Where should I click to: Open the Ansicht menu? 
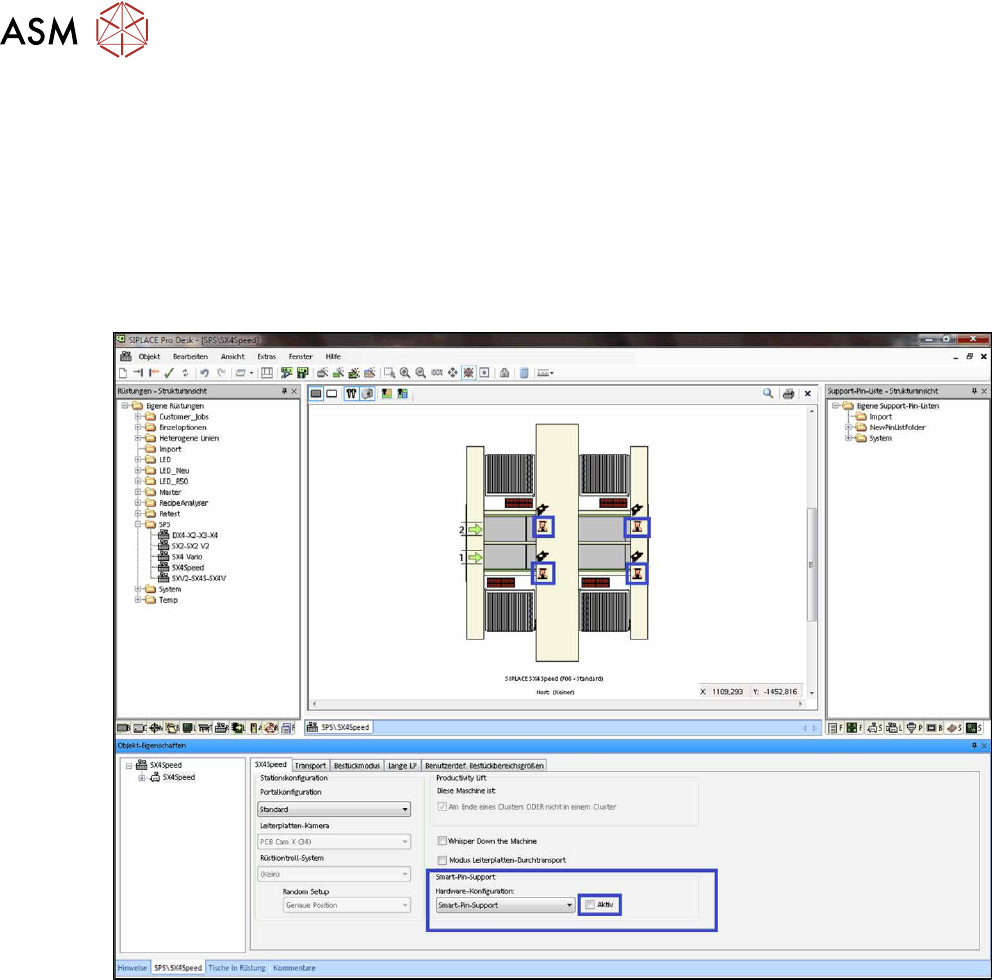(232, 356)
